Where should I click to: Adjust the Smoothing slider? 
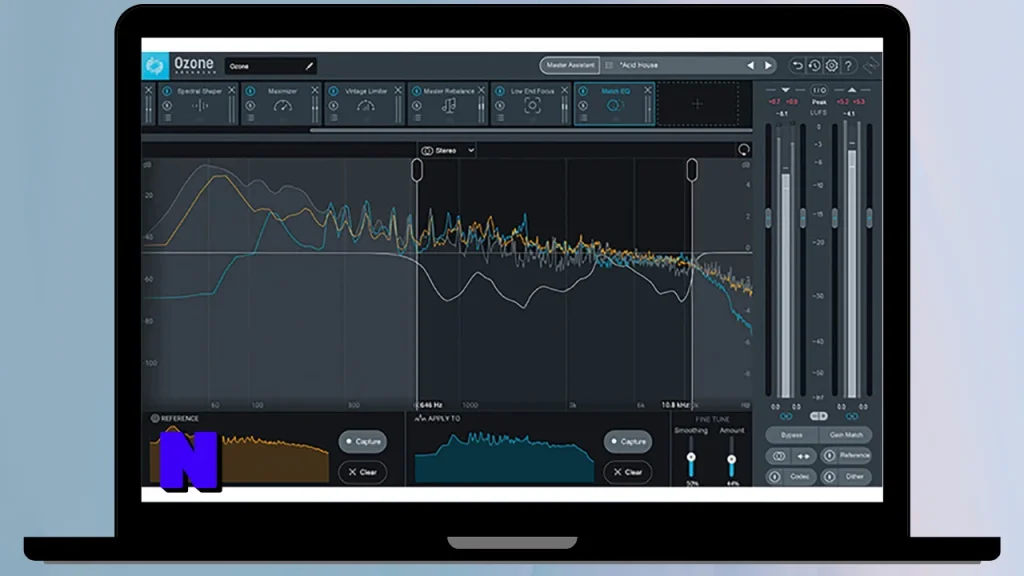pos(691,458)
